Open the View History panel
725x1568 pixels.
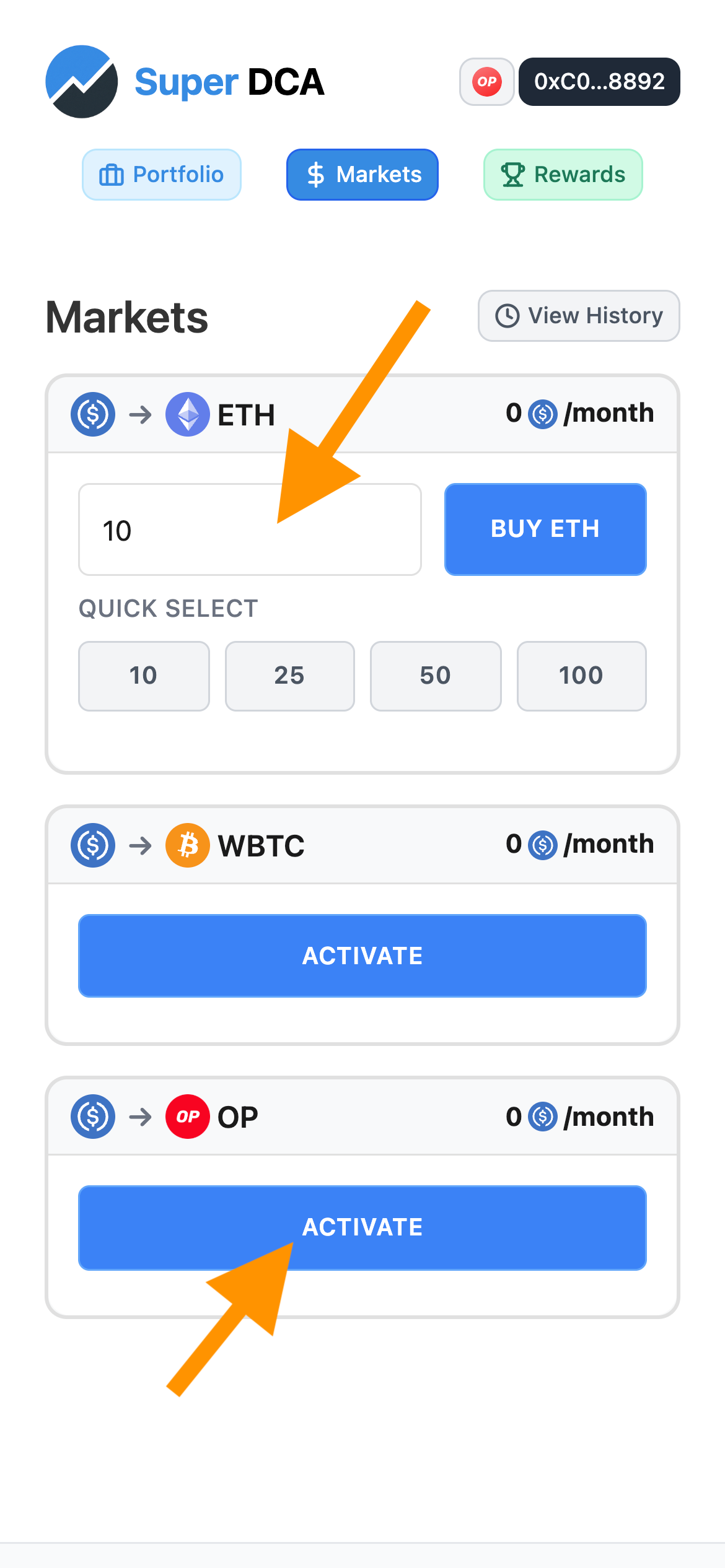coord(578,316)
